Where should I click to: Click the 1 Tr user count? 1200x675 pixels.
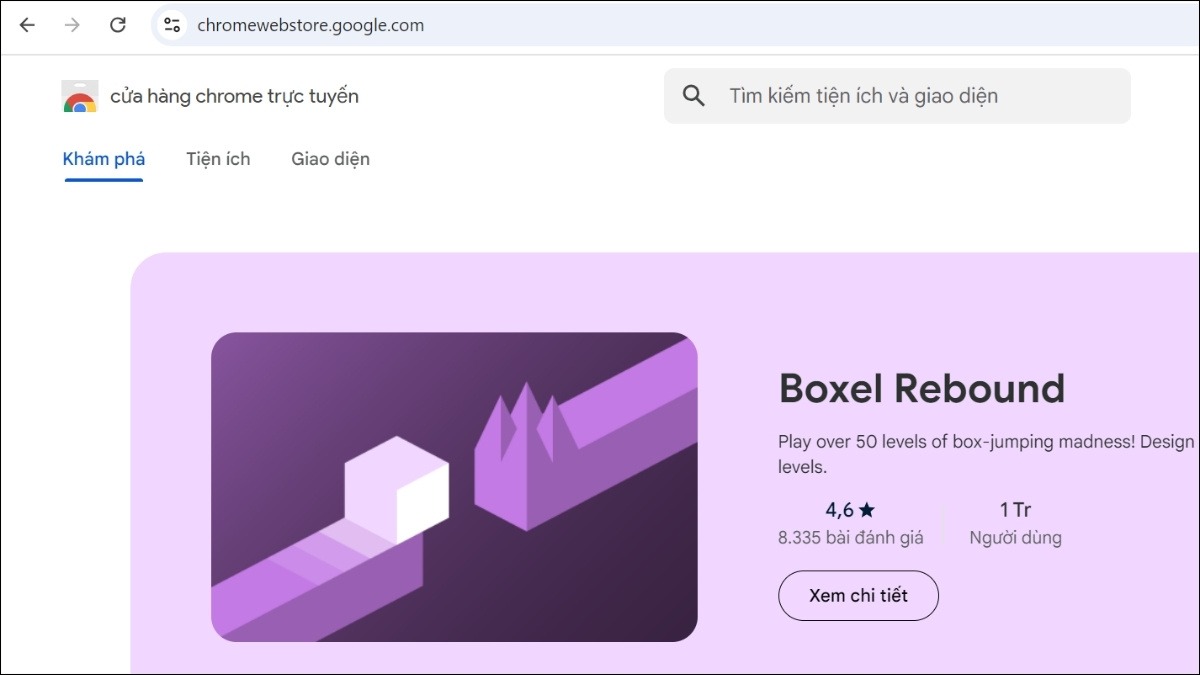[1015, 510]
